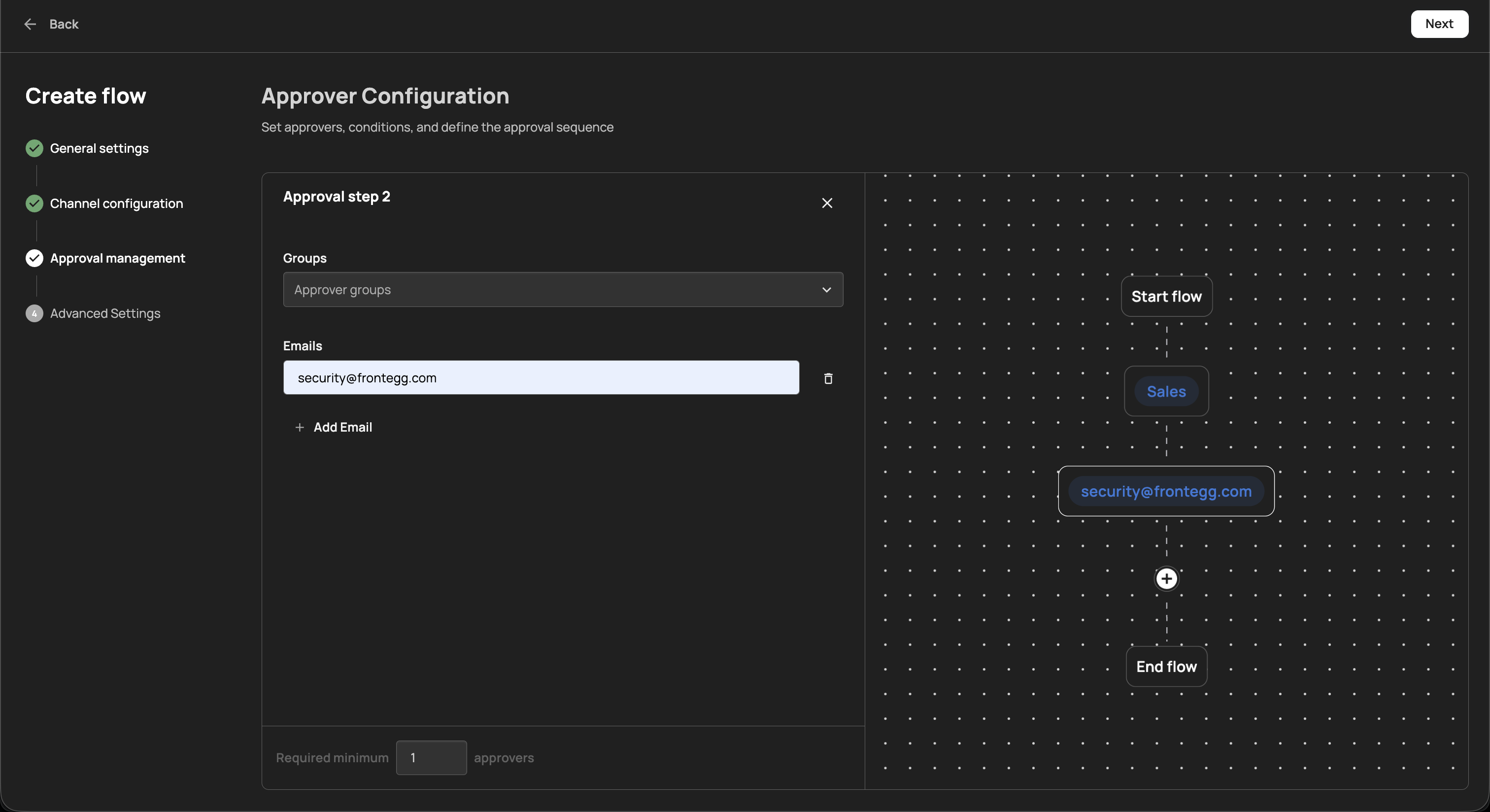
Task: Focus the security@frontegg.com email input field
Action: point(541,377)
